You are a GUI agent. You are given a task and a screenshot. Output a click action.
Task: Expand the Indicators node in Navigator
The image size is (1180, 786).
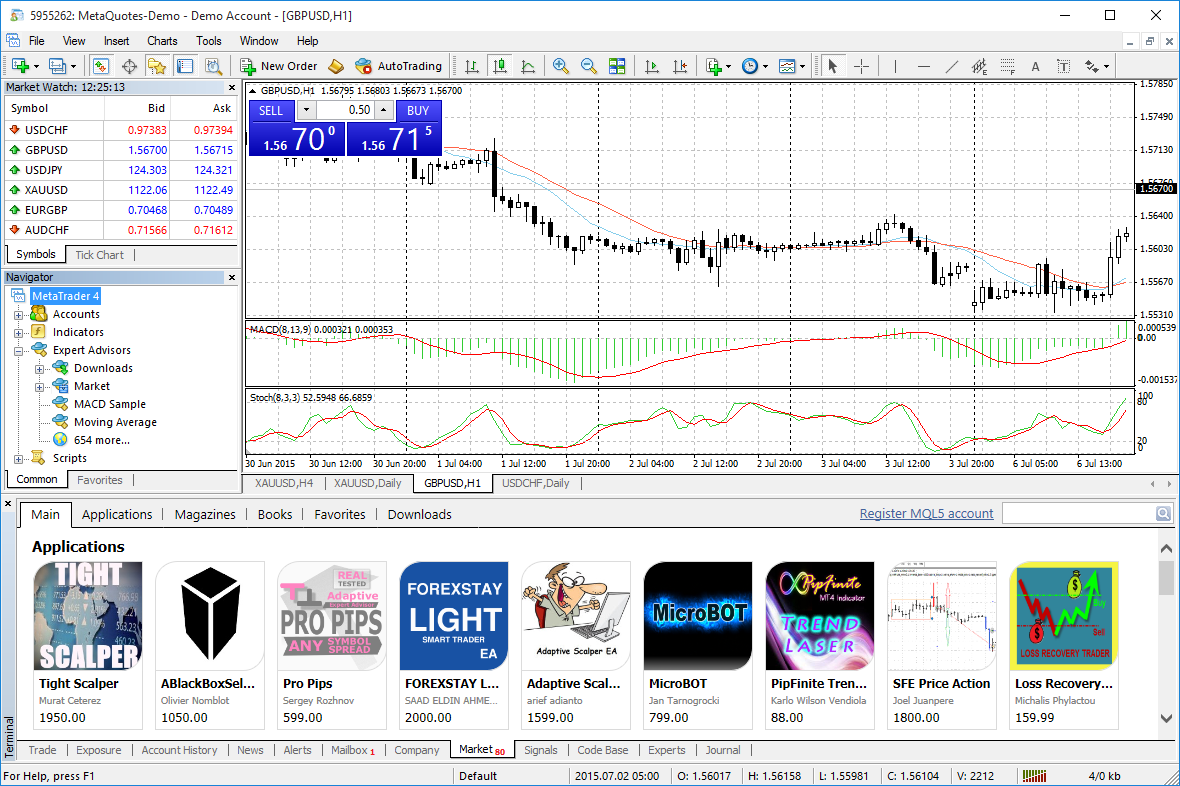tap(19, 333)
